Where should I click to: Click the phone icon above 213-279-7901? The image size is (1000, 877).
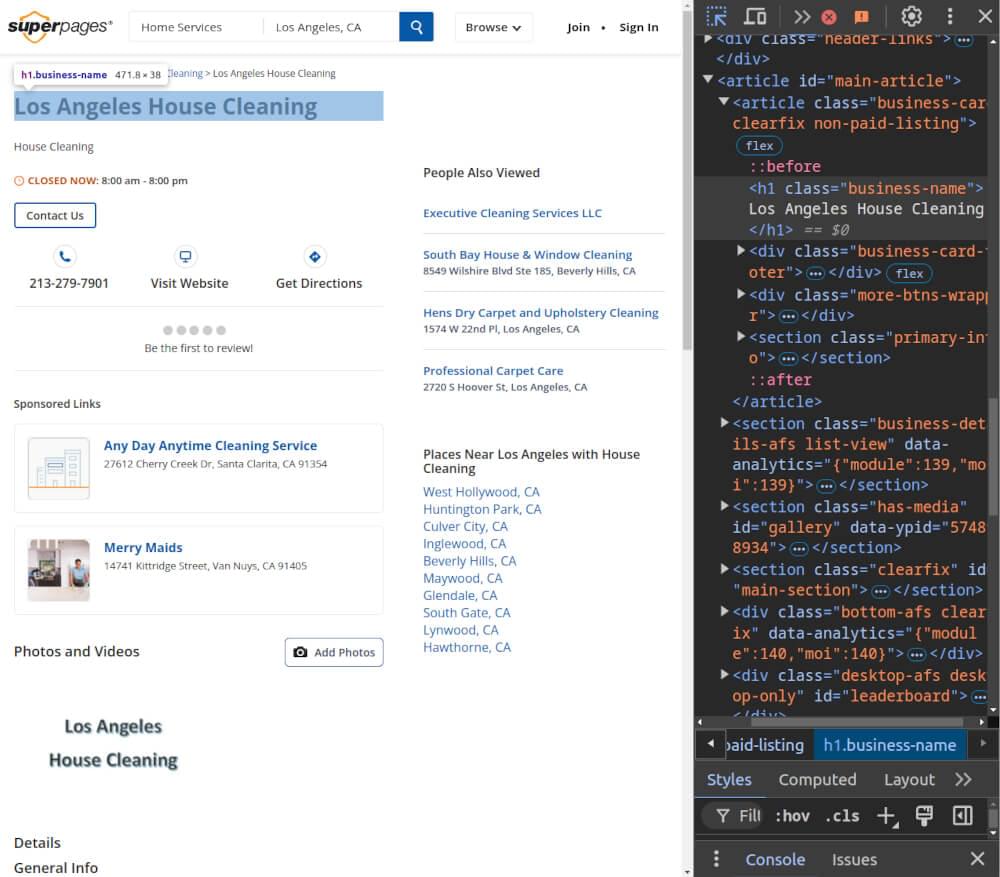[65, 257]
